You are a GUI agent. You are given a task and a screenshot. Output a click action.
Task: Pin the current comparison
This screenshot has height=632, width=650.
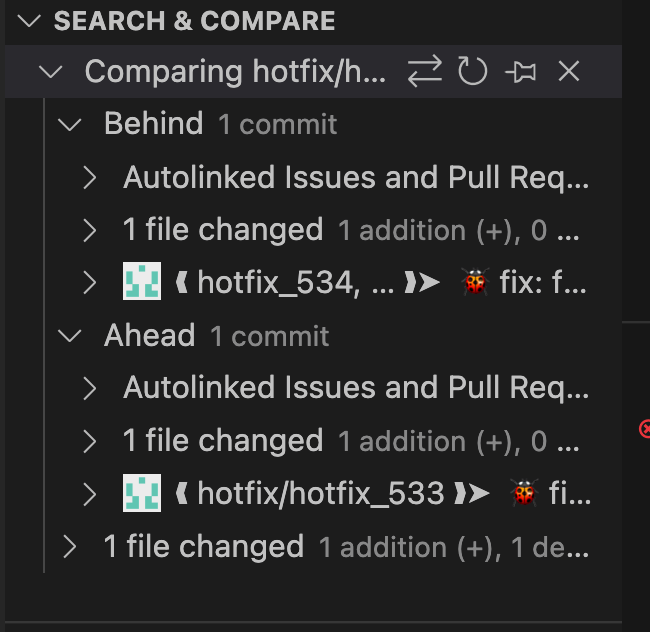click(520, 72)
